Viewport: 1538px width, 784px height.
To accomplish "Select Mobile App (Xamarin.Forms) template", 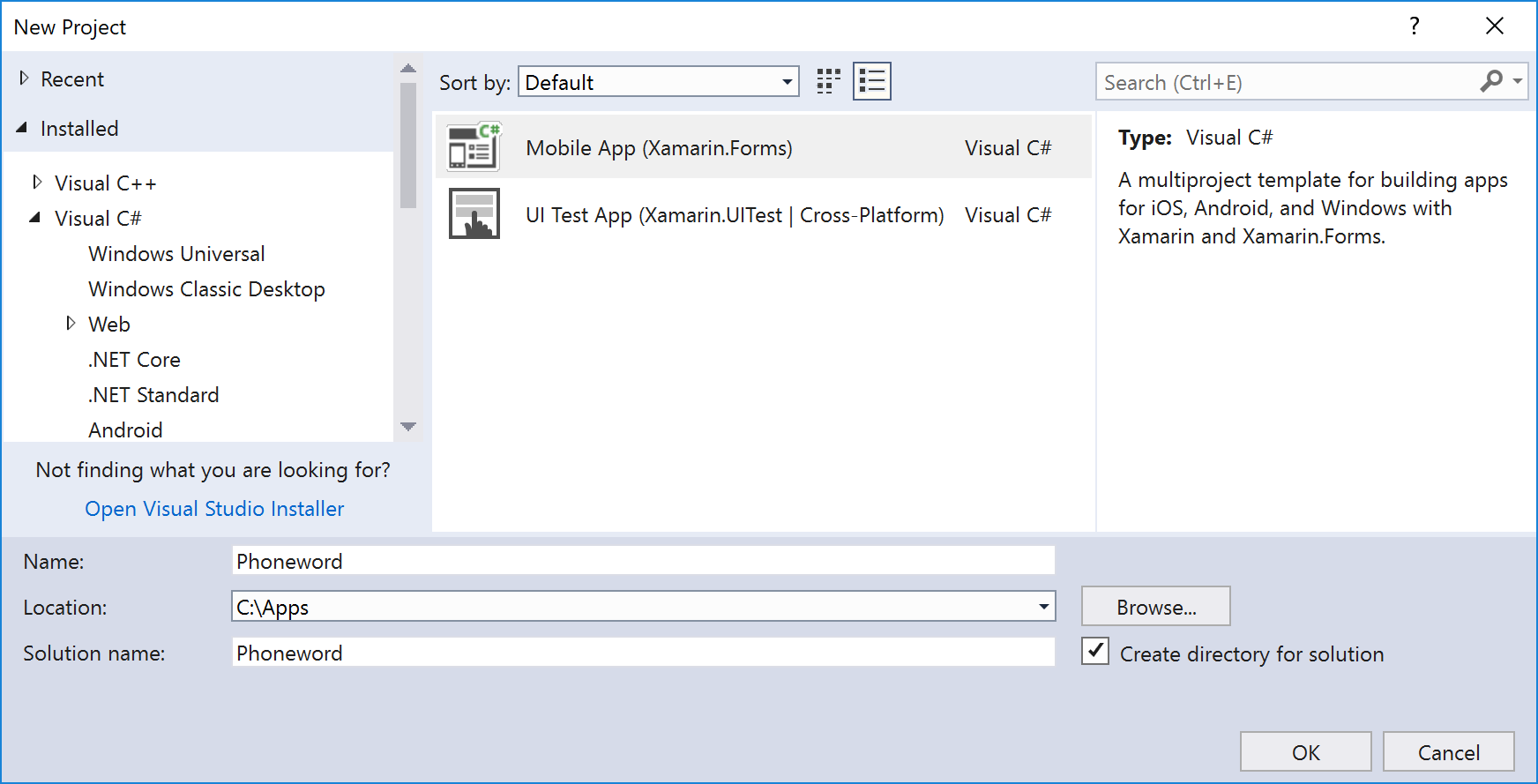I will click(764, 147).
